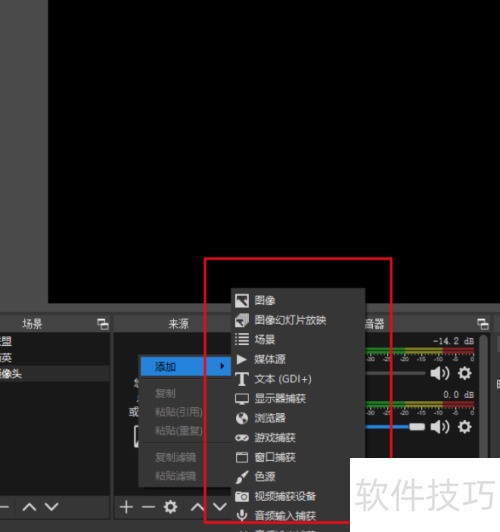Click the -14.2 dB level readout
This screenshot has width=500, height=532.
pyautogui.click(x=453, y=341)
